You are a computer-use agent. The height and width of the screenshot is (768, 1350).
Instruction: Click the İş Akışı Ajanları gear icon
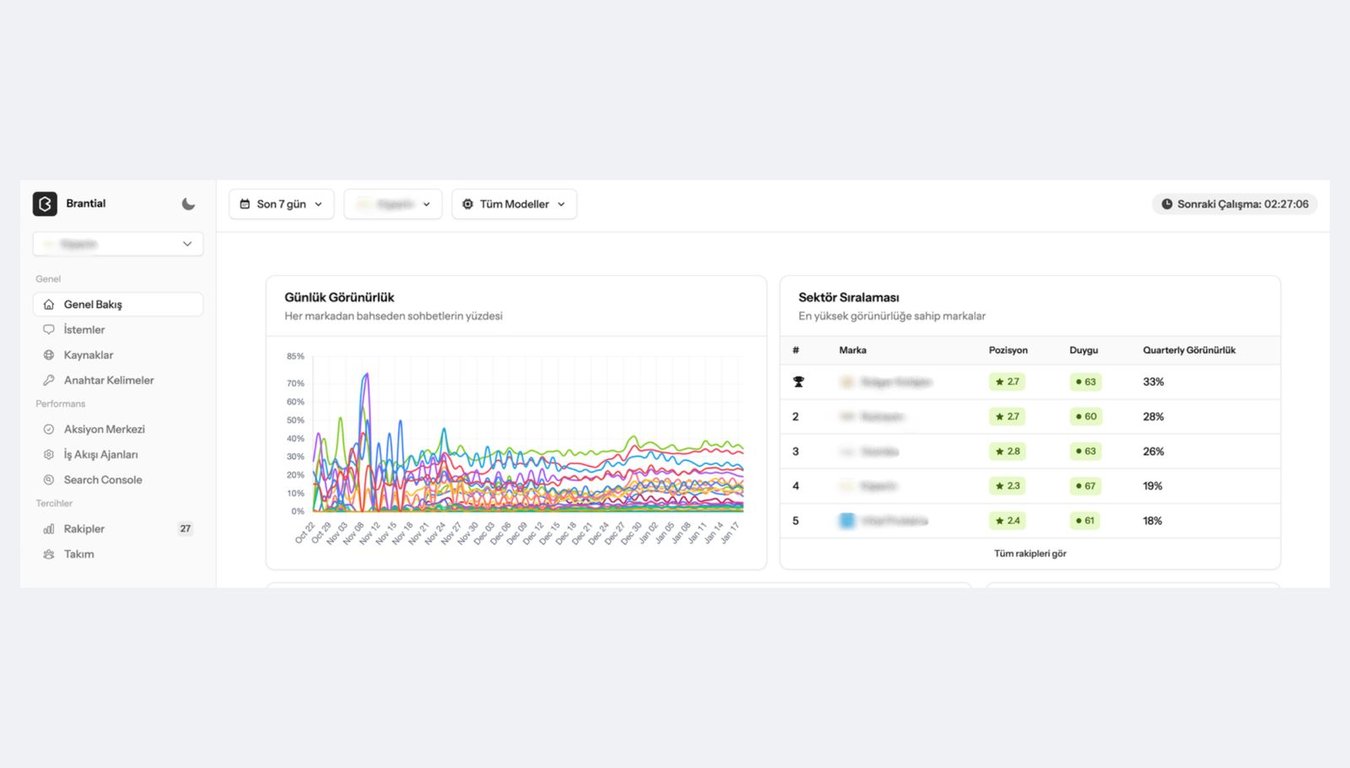pyautogui.click(x=47, y=454)
